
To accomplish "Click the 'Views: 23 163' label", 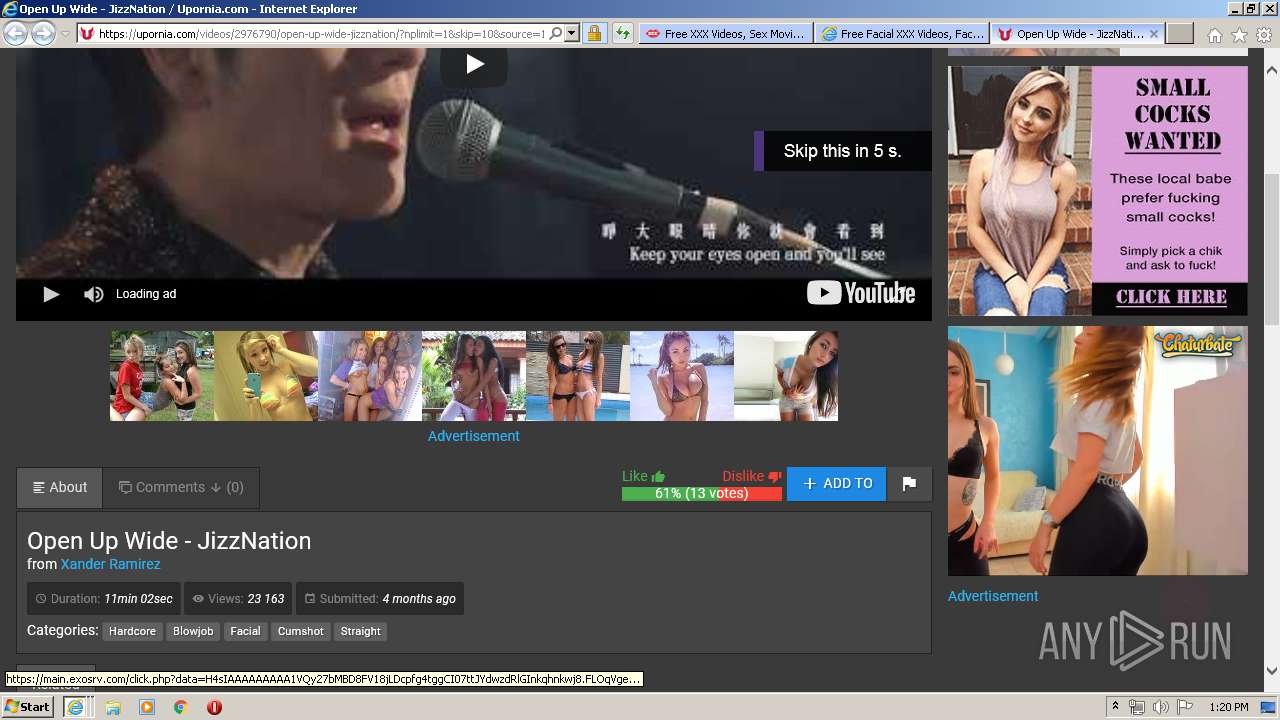I will point(238,599).
